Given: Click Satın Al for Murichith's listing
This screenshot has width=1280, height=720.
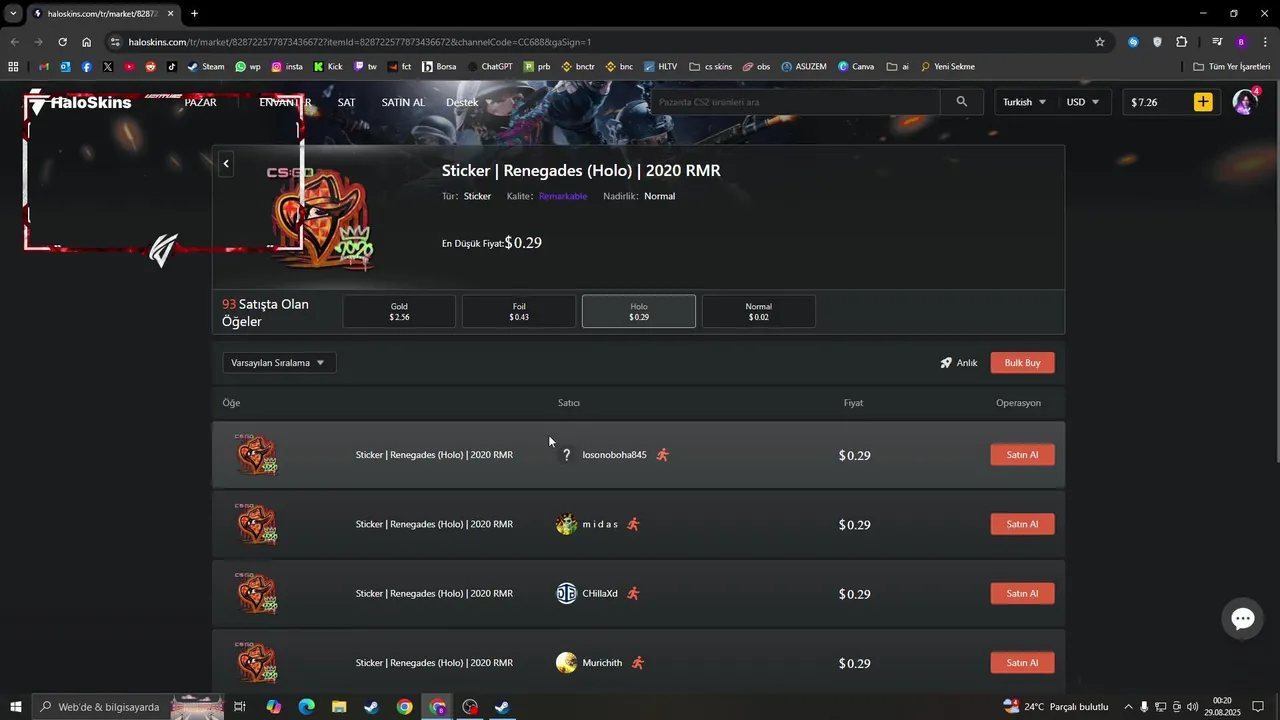Looking at the screenshot, I should click(1022, 663).
